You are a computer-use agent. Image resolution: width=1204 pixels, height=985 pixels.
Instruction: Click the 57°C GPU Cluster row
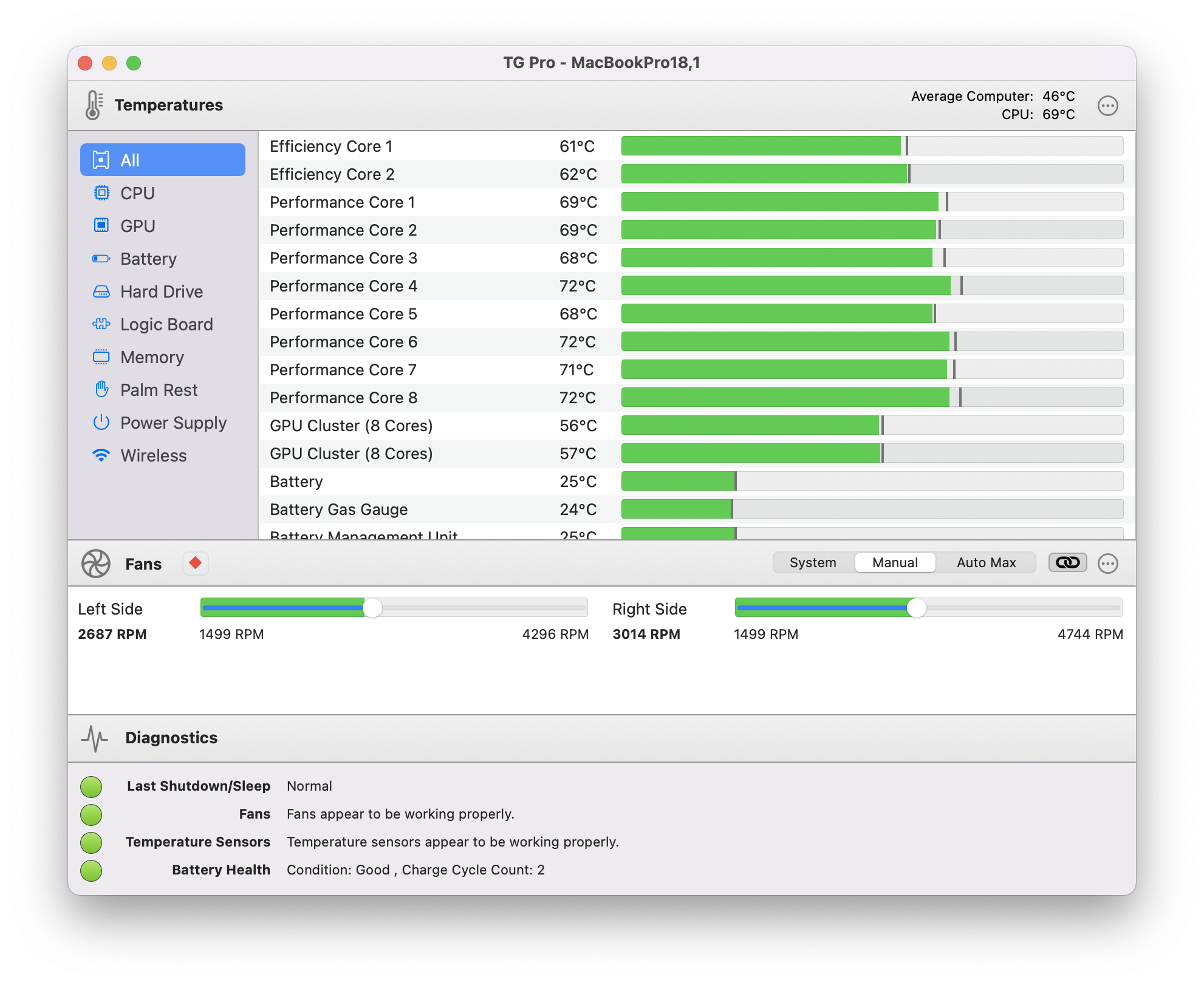click(x=696, y=454)
